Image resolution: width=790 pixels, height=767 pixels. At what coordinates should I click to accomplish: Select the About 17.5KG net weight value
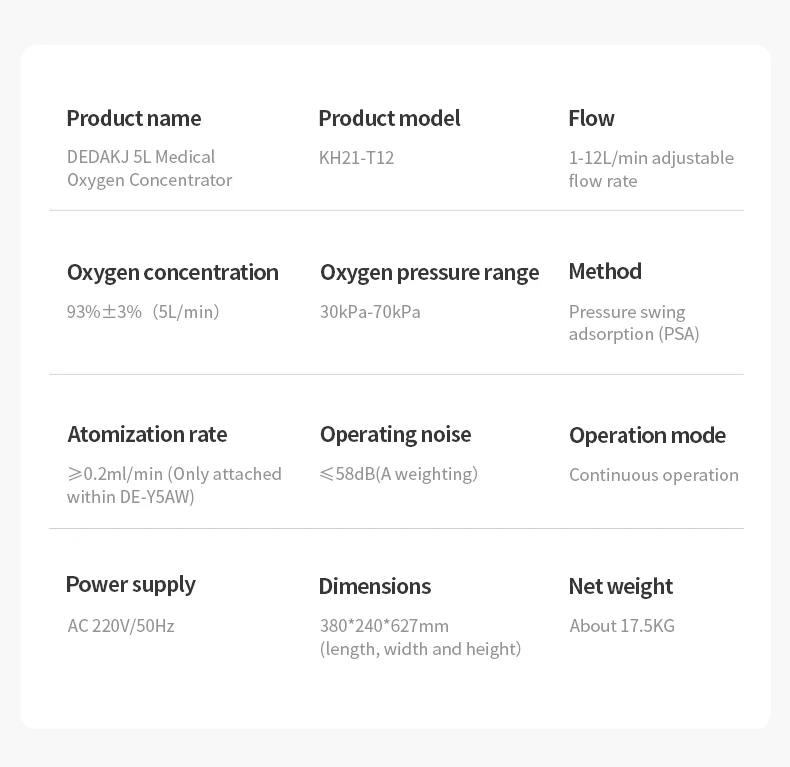pos(622,626)
